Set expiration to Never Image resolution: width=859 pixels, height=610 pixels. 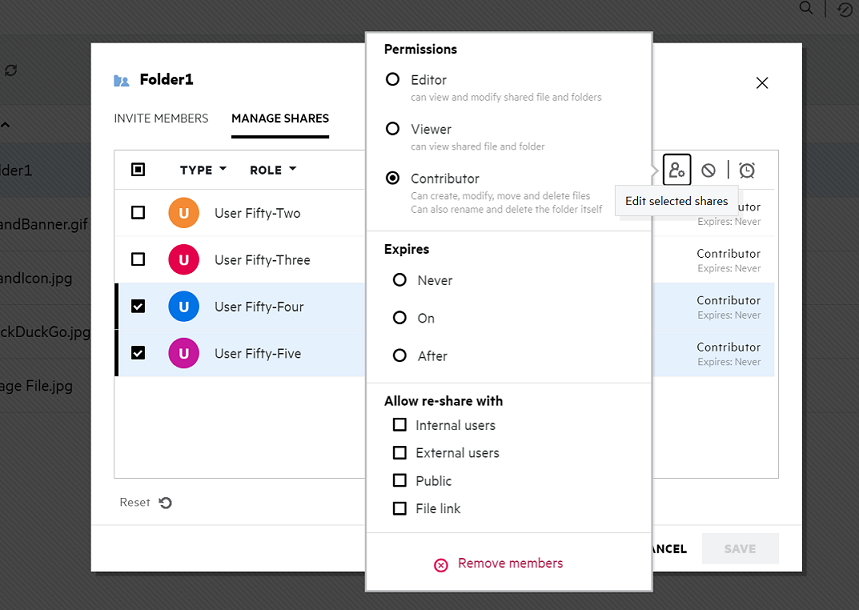click(400, 281)
